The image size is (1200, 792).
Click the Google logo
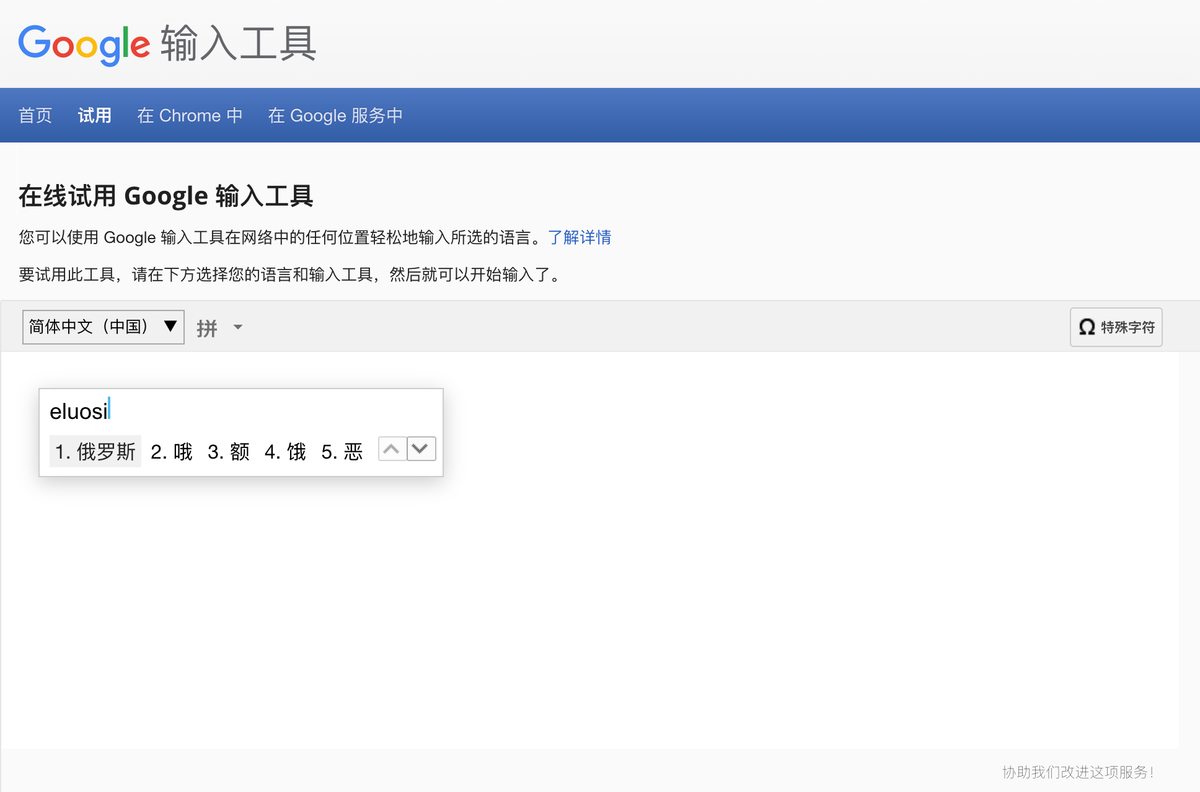pyautogui.click(x=84, y=43)
